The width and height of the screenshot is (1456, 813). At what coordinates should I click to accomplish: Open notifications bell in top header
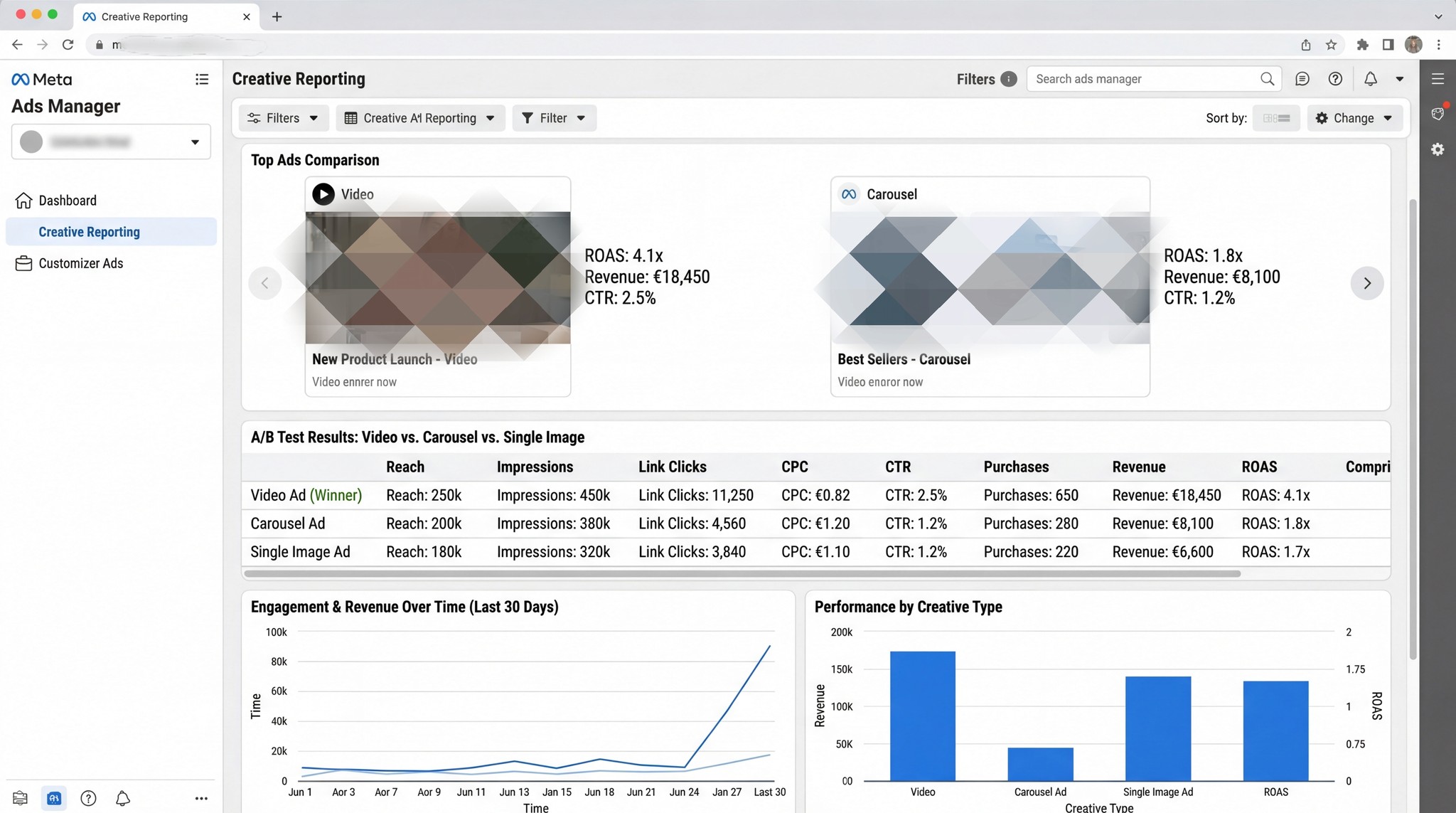pyautogui.click(x=1370, y=79)
